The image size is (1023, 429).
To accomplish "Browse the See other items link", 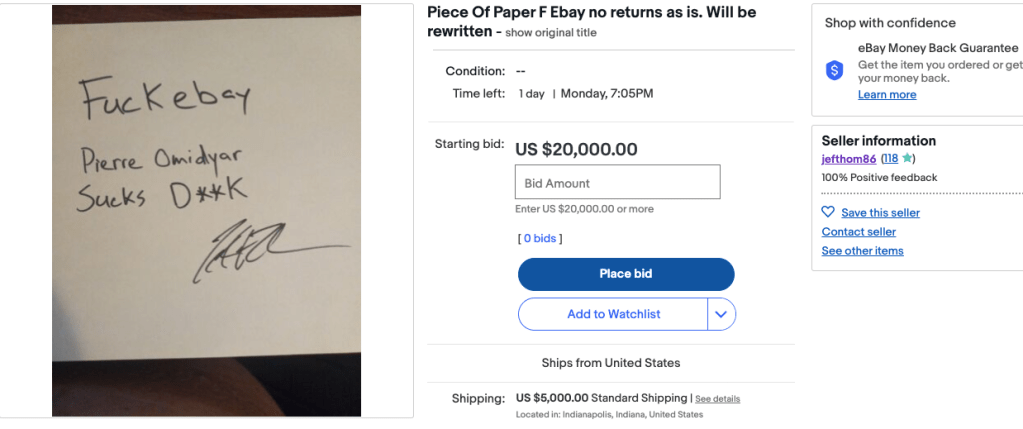I will tap(862, 251).
